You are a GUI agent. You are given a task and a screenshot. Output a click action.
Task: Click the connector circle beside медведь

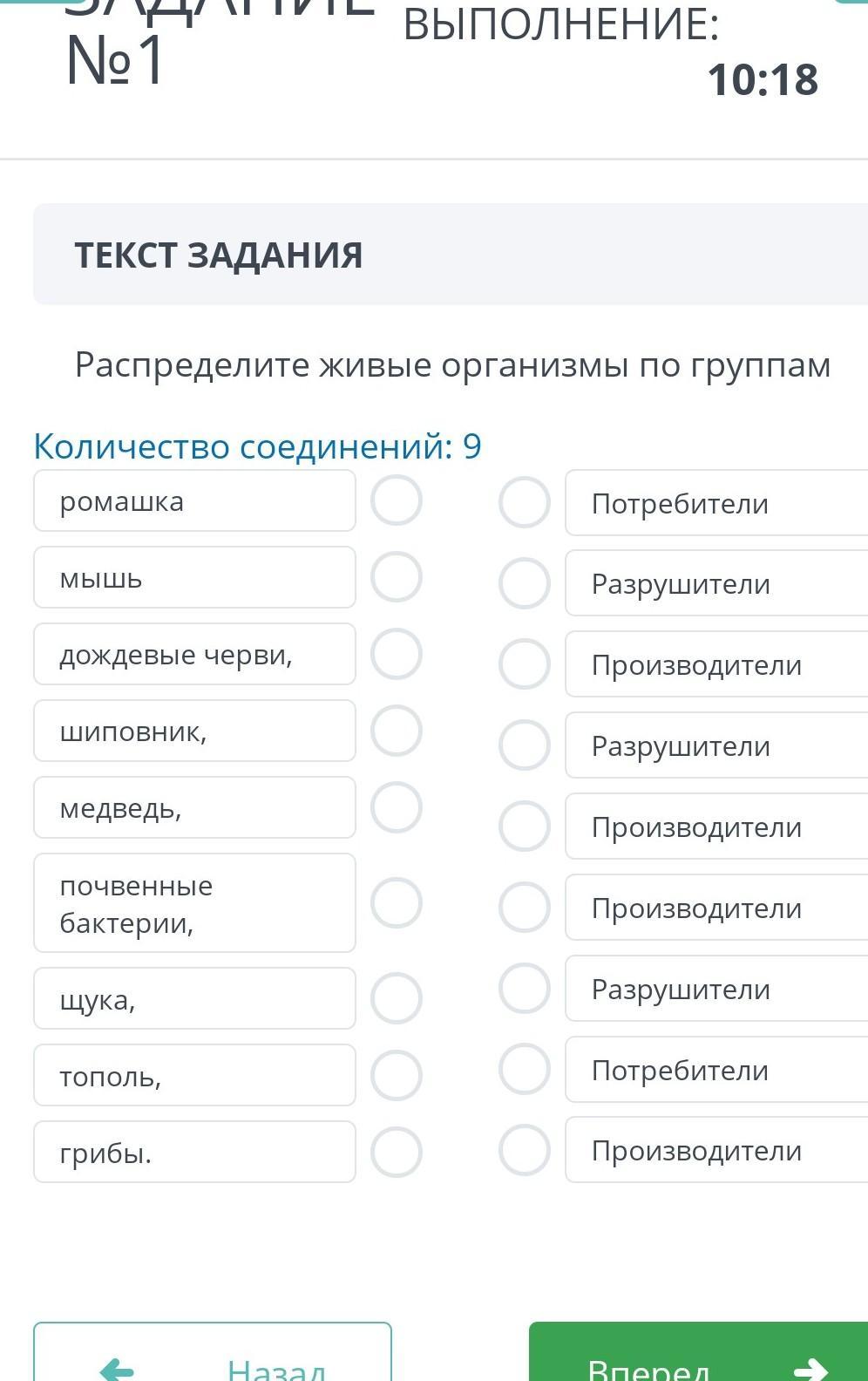pos(397,807)
